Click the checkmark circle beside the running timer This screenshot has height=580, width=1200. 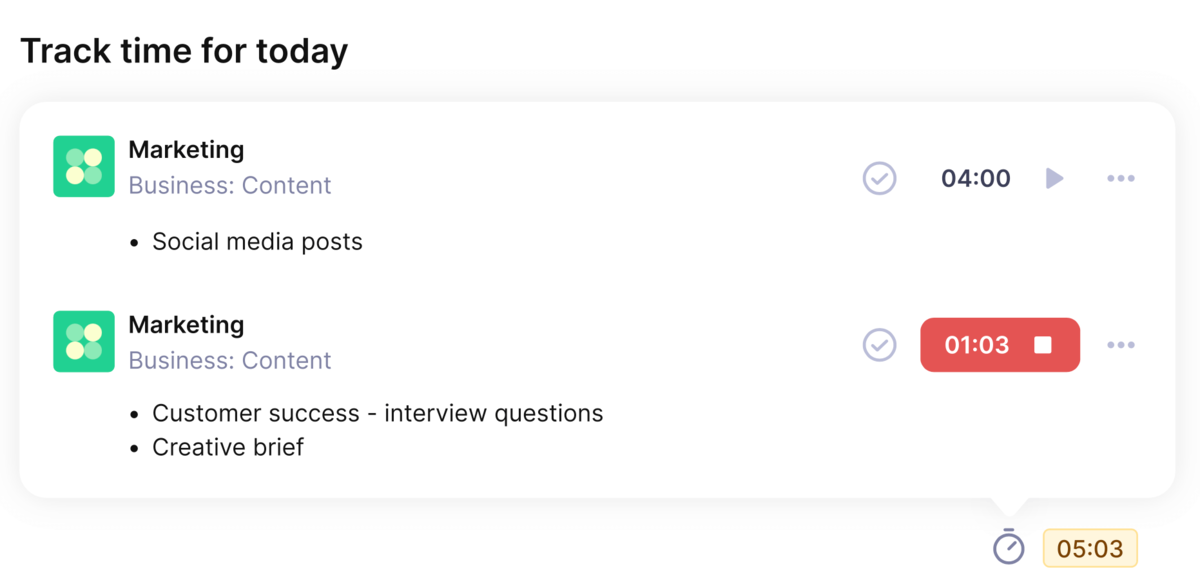click(879, 344)
